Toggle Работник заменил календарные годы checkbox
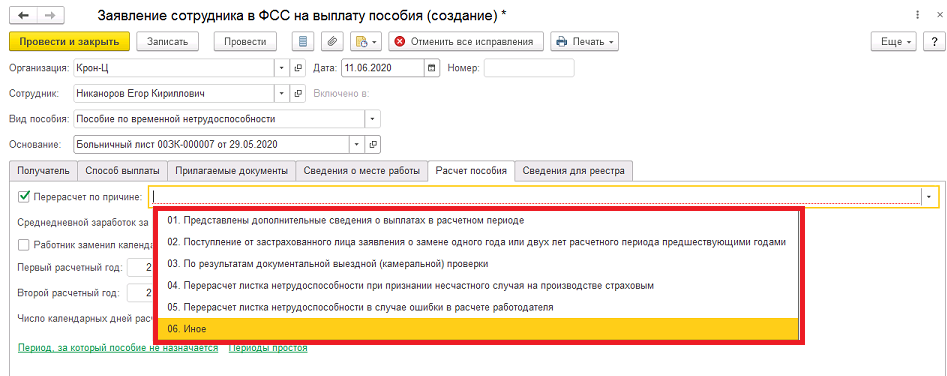The height and width of the screenshot is (376, 947). tap(24, 245)
